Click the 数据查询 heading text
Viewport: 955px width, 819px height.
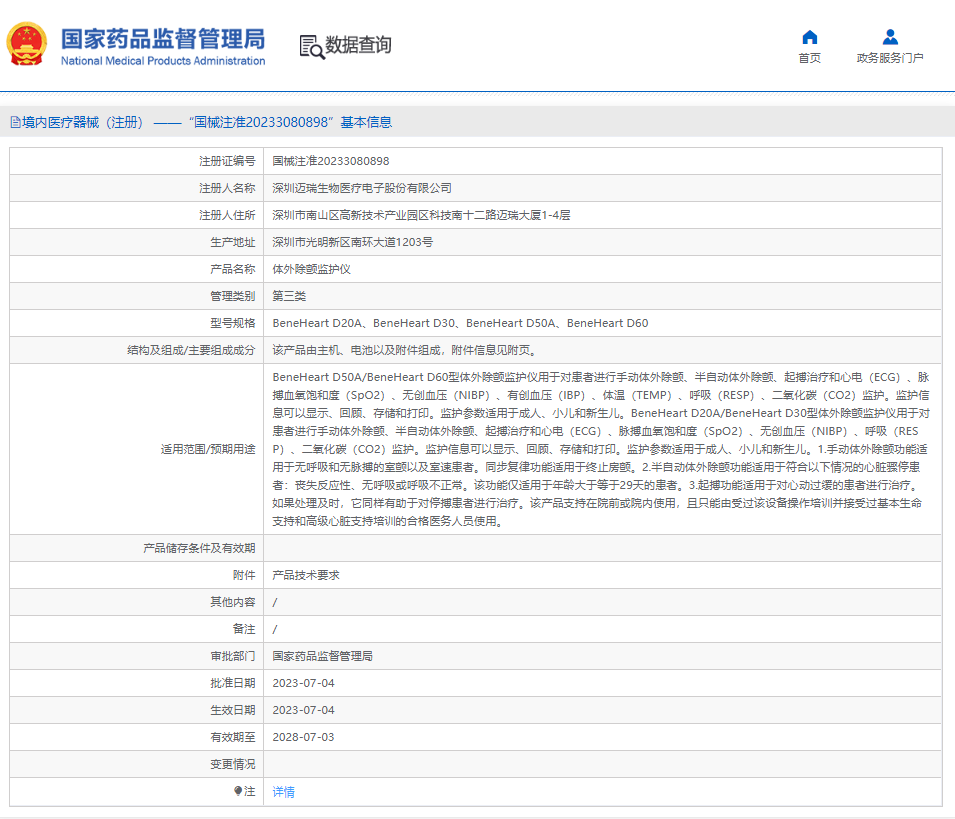pyautogui.click(x=358, y=45)
